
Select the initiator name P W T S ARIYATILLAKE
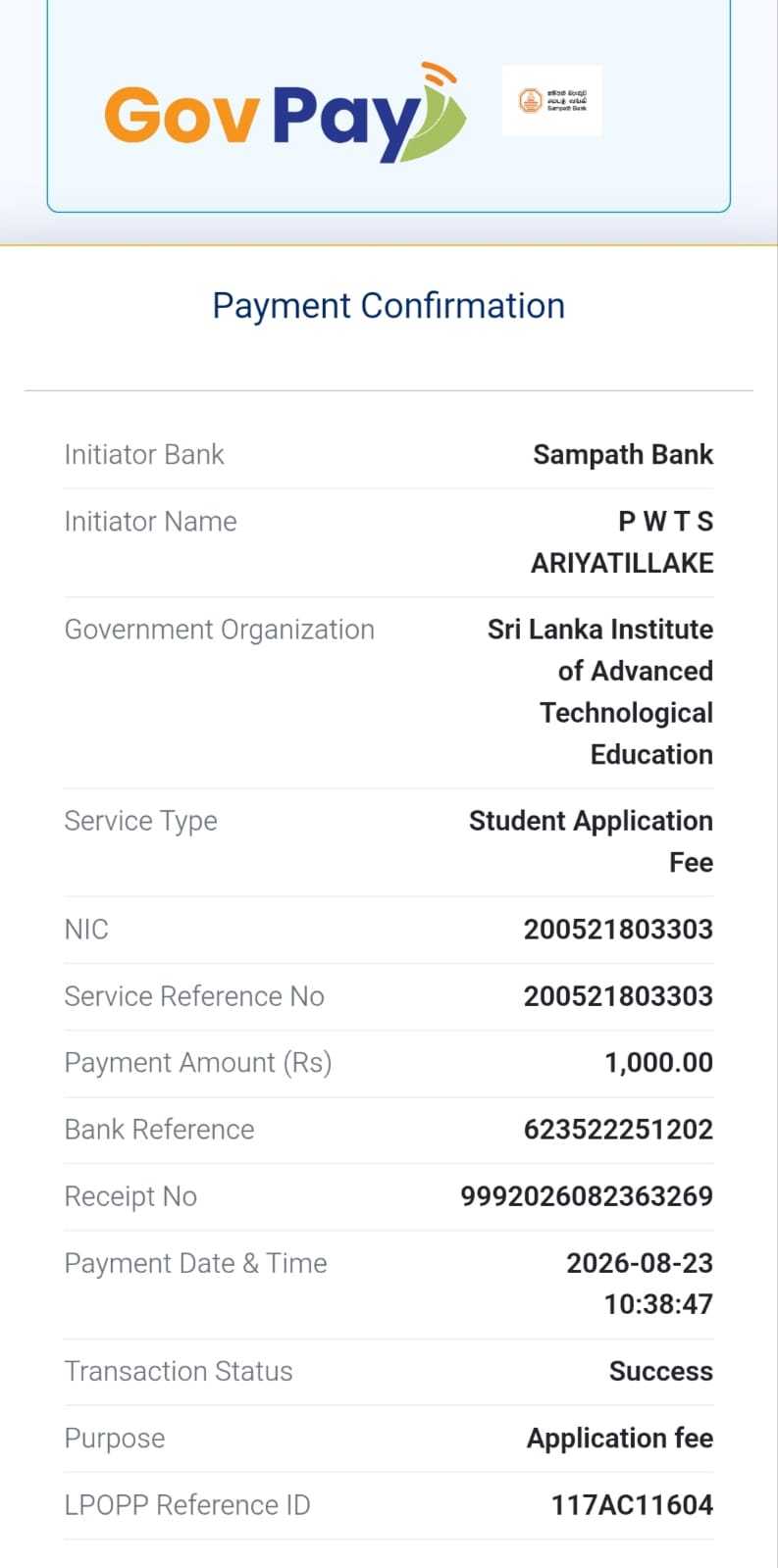[x=622, y=542]
